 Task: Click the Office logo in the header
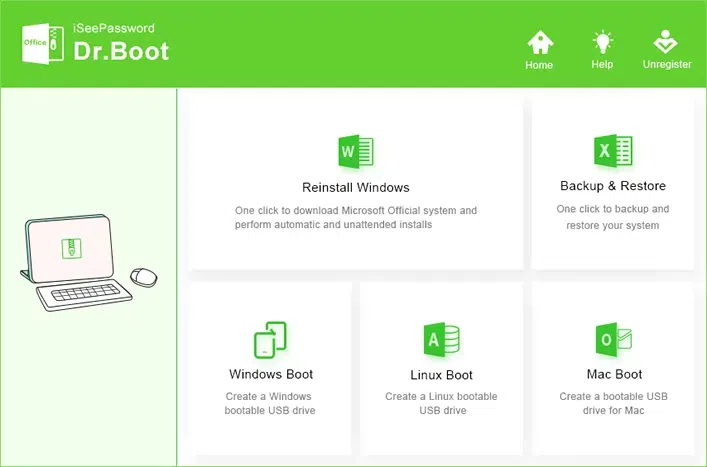coord(40,43)
